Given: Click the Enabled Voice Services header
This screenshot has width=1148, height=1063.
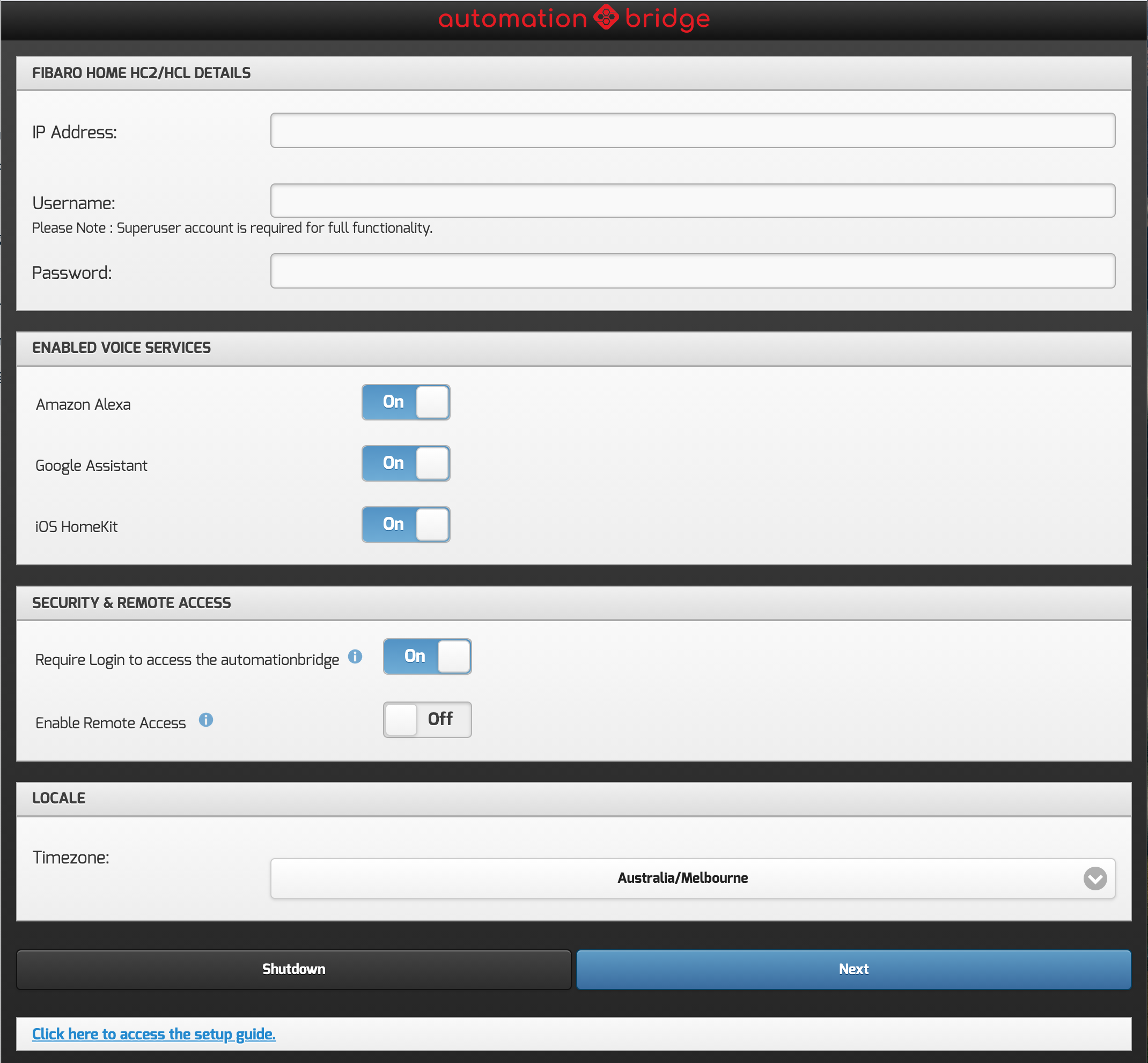Looking at the screenshot, I should tap(121, 348).
